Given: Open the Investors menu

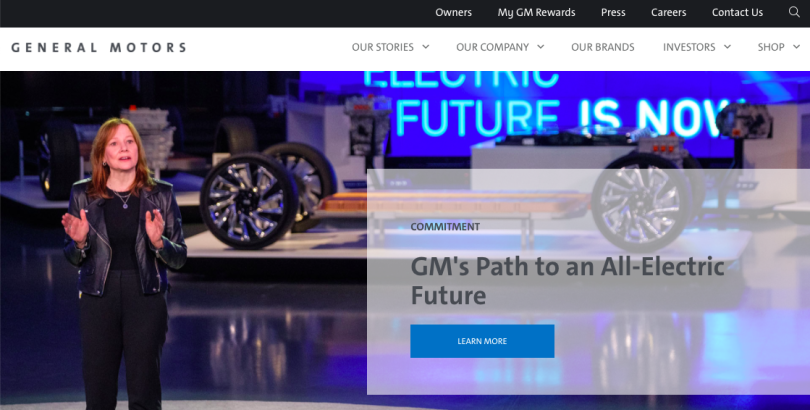Looking at the screenshot, I should coord(689,47).
